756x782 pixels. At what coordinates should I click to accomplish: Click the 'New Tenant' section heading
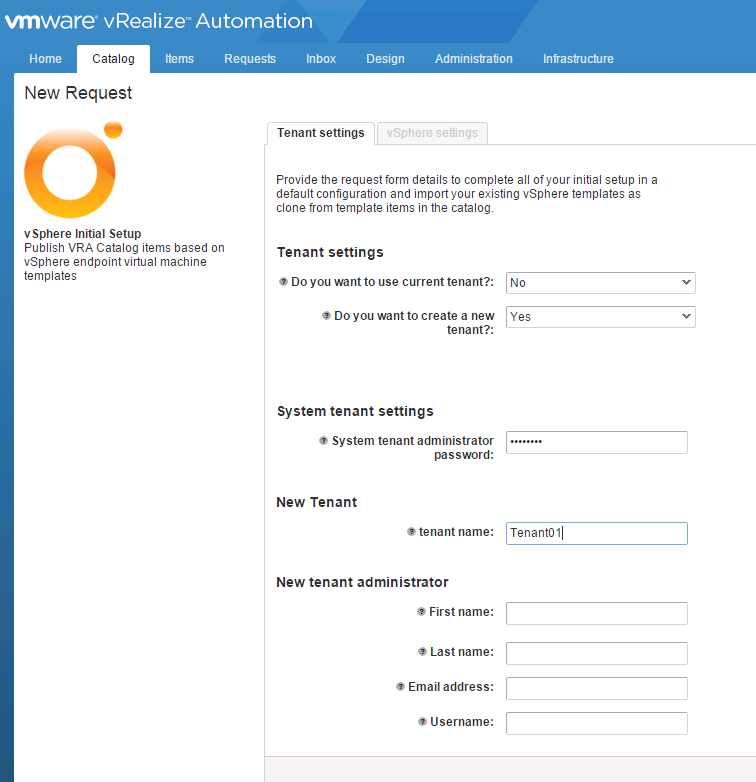pyautogui.click(x=317, y=502)
